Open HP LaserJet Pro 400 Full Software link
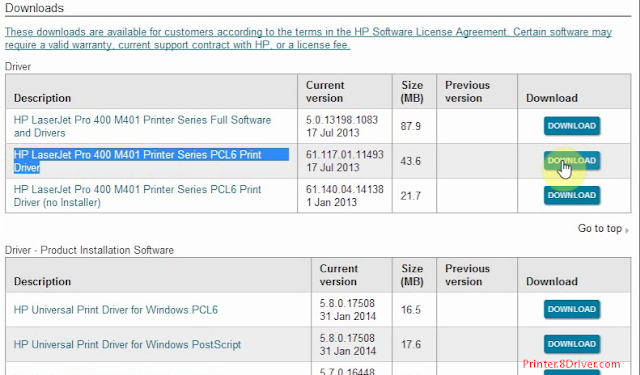 [x=142, y=126]
